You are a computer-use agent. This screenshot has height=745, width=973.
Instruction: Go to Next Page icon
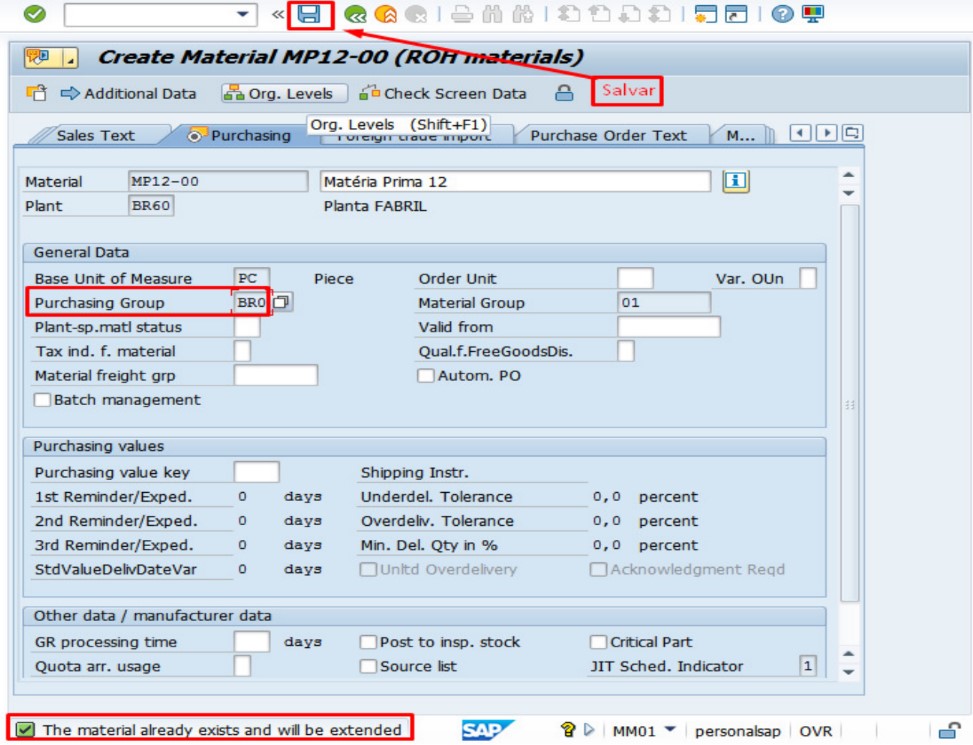tap(630, 14)
